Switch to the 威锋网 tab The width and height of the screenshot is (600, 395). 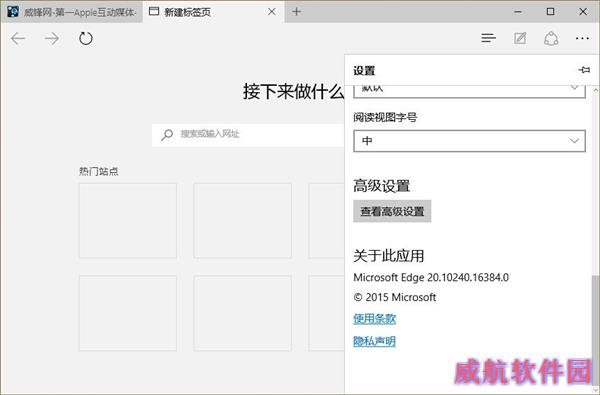(x=72, y=12)
